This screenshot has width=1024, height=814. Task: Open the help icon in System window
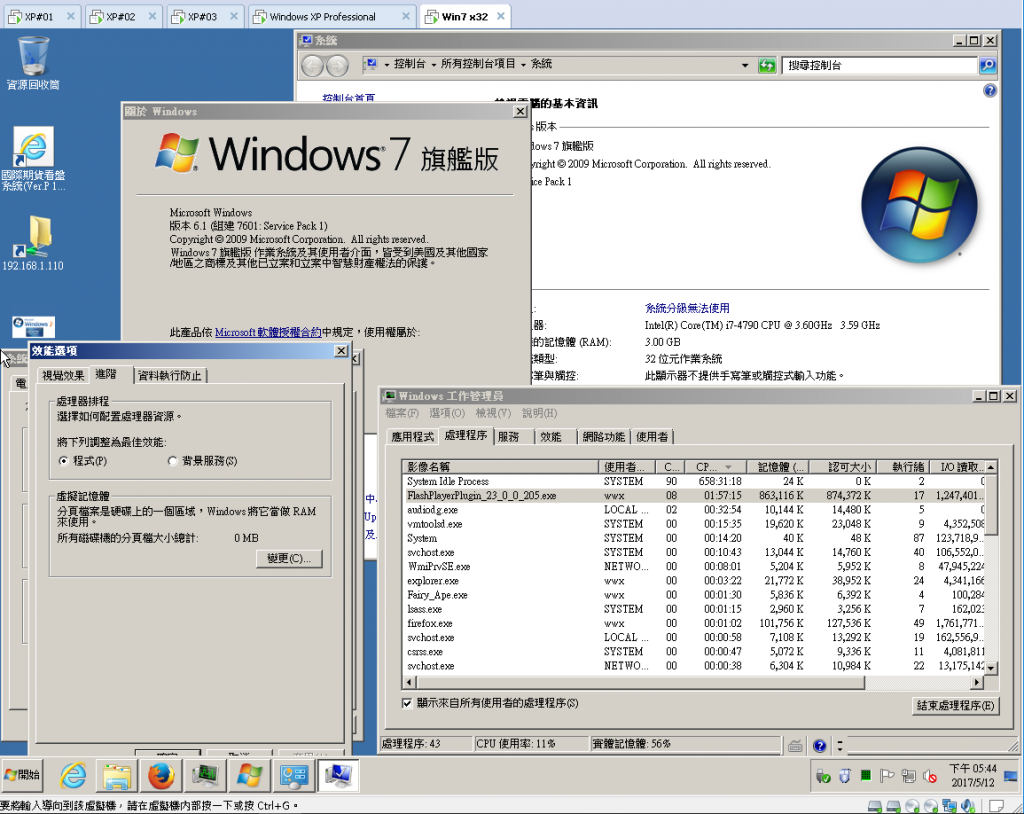pos(990,90)
